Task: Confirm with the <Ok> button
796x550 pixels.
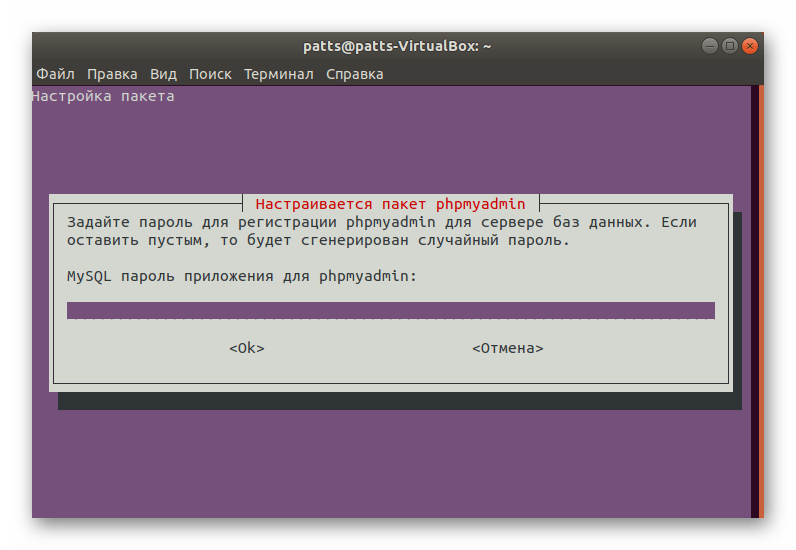Action: click(x=247, y=348)
